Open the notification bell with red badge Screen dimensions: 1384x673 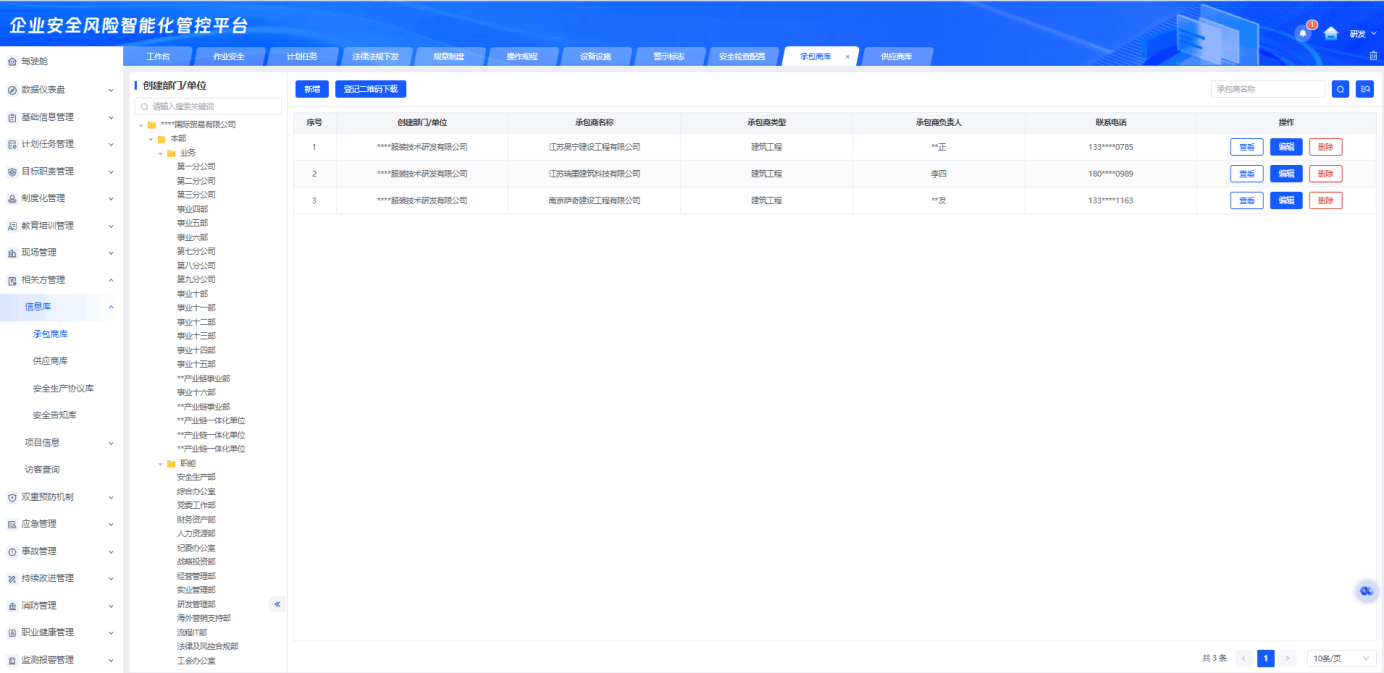pos(1302,33)
